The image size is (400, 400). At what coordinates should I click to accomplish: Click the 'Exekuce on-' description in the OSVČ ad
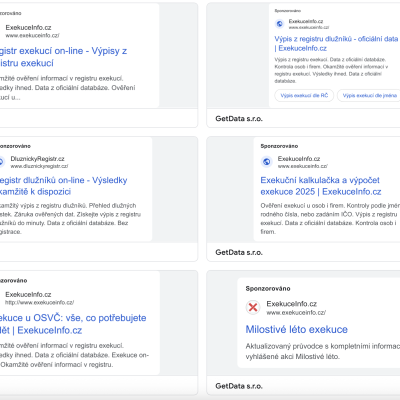click(74, 355)
